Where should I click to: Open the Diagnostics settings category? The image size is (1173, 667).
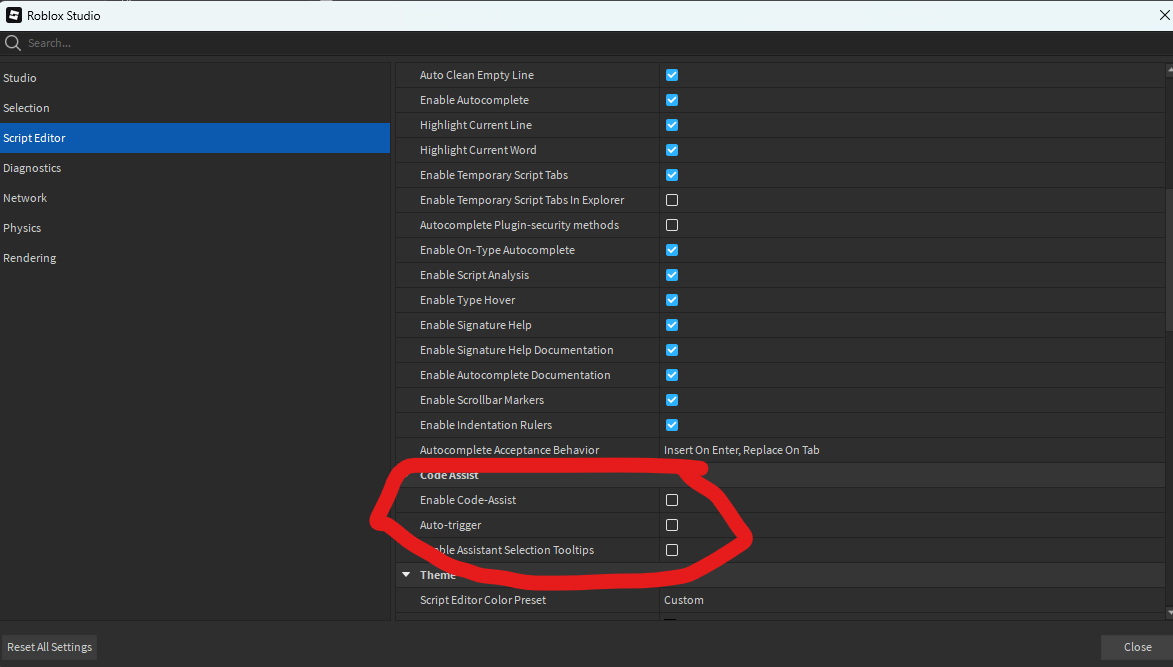point(195,167)
